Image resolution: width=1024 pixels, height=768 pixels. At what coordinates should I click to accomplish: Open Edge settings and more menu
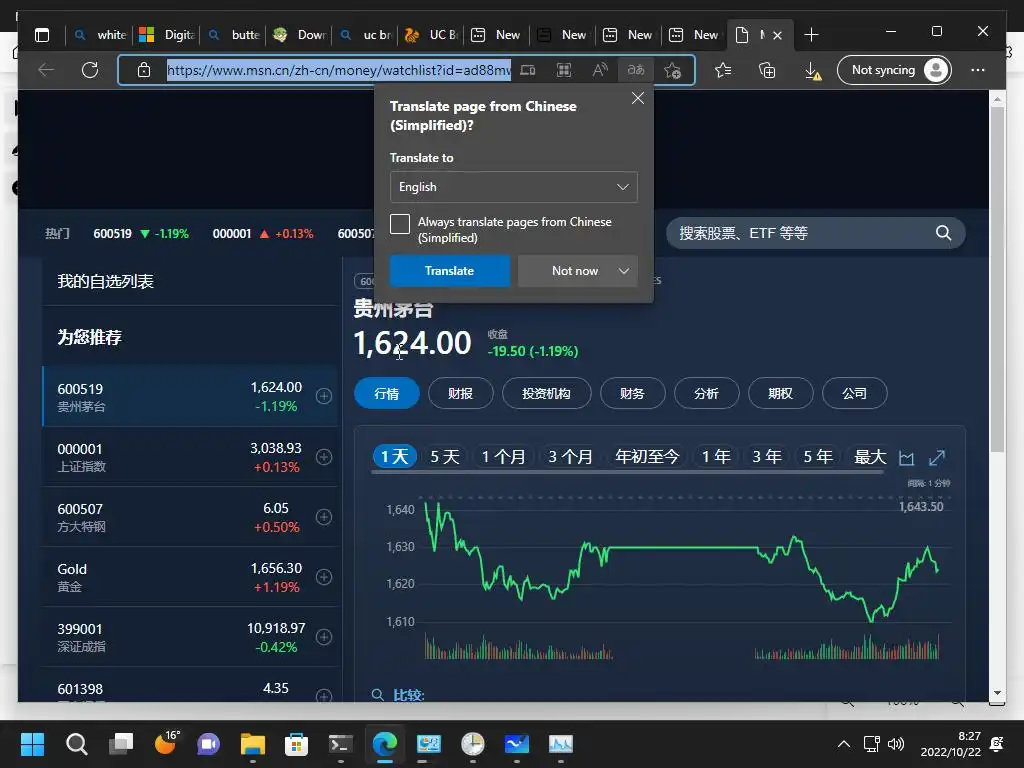tap(977, 70)
